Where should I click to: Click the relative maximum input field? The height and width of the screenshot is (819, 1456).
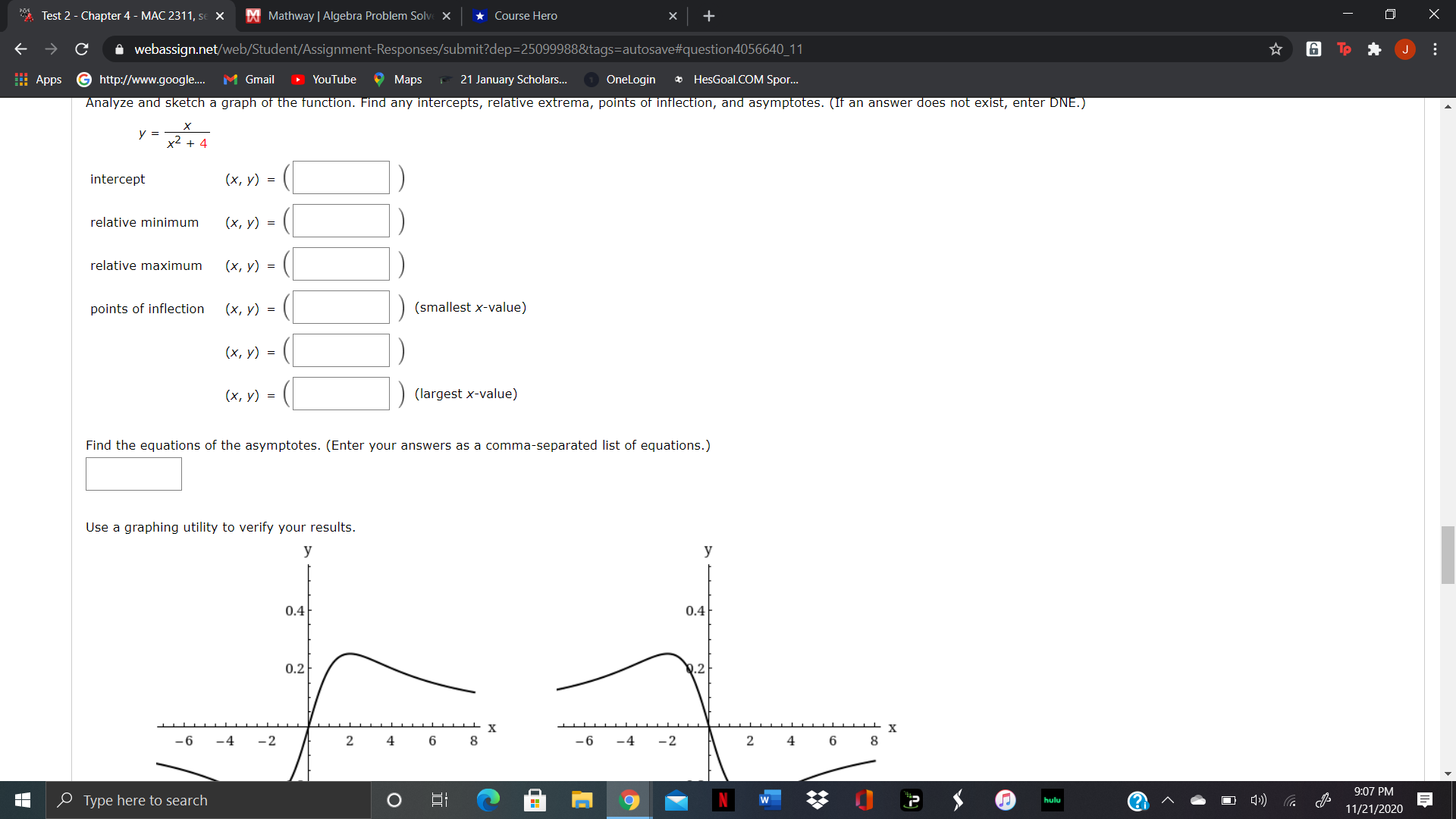[x=341, y=264]
